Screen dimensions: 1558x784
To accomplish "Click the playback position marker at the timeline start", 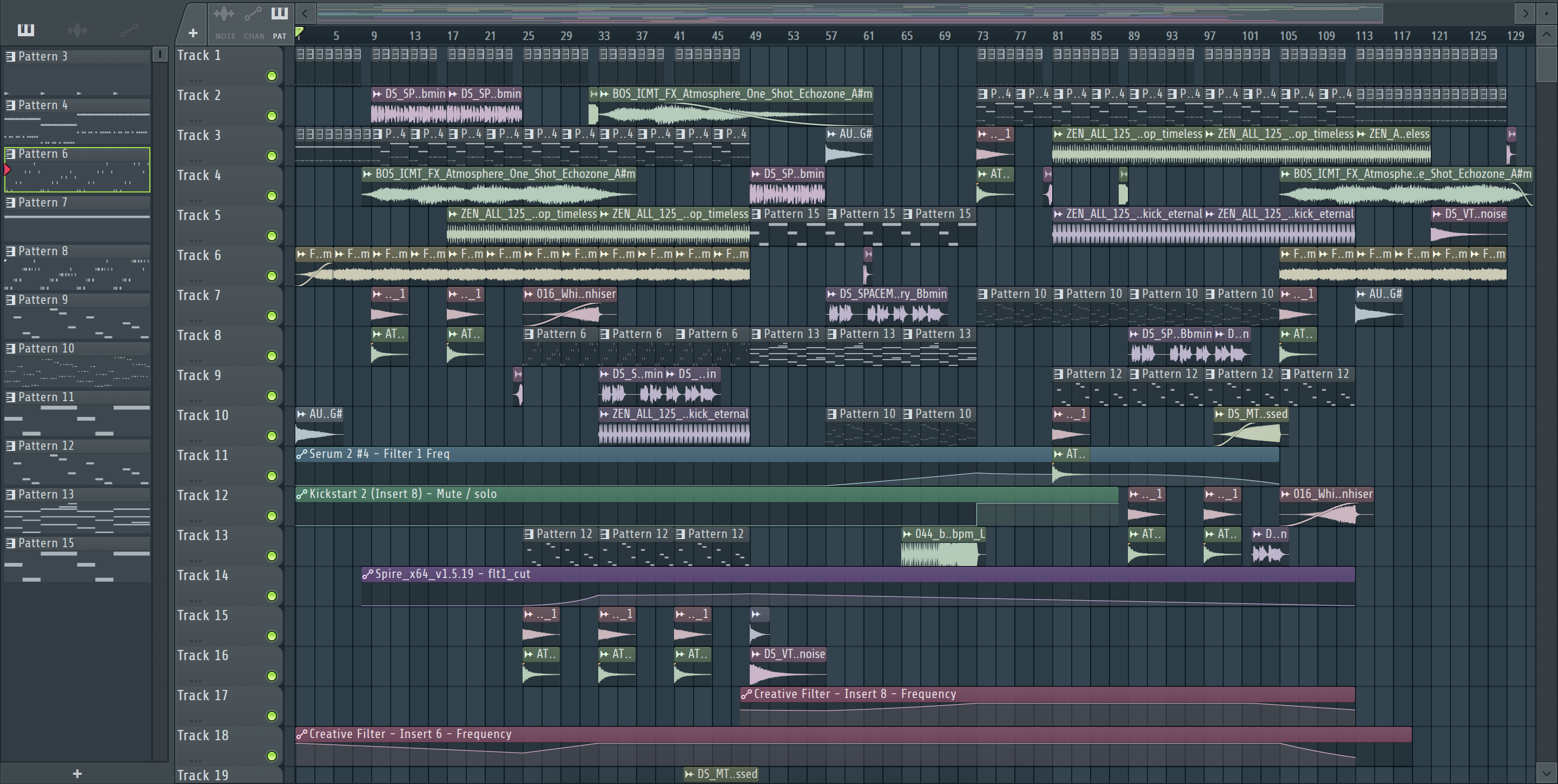I will 299,32.
